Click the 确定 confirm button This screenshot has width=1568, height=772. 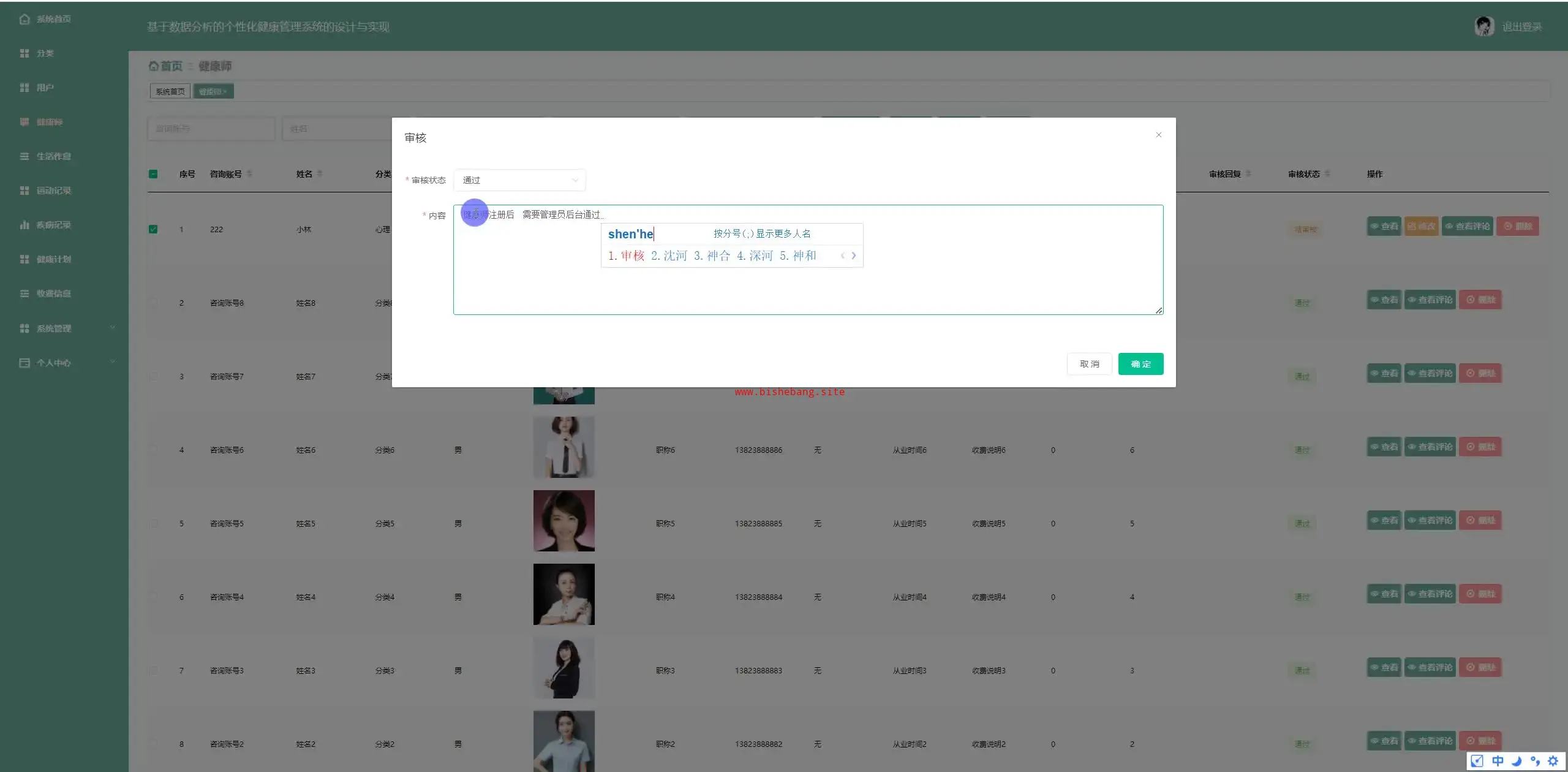tap(1140, 364)
